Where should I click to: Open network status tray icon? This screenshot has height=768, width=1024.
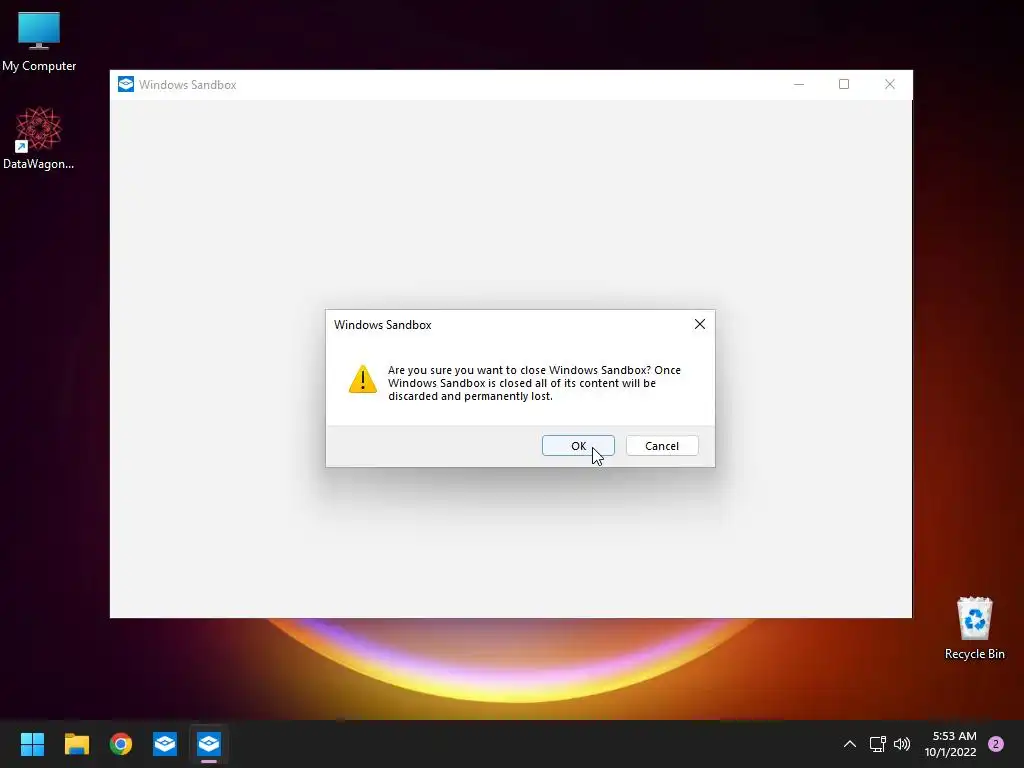click(877, 743)
